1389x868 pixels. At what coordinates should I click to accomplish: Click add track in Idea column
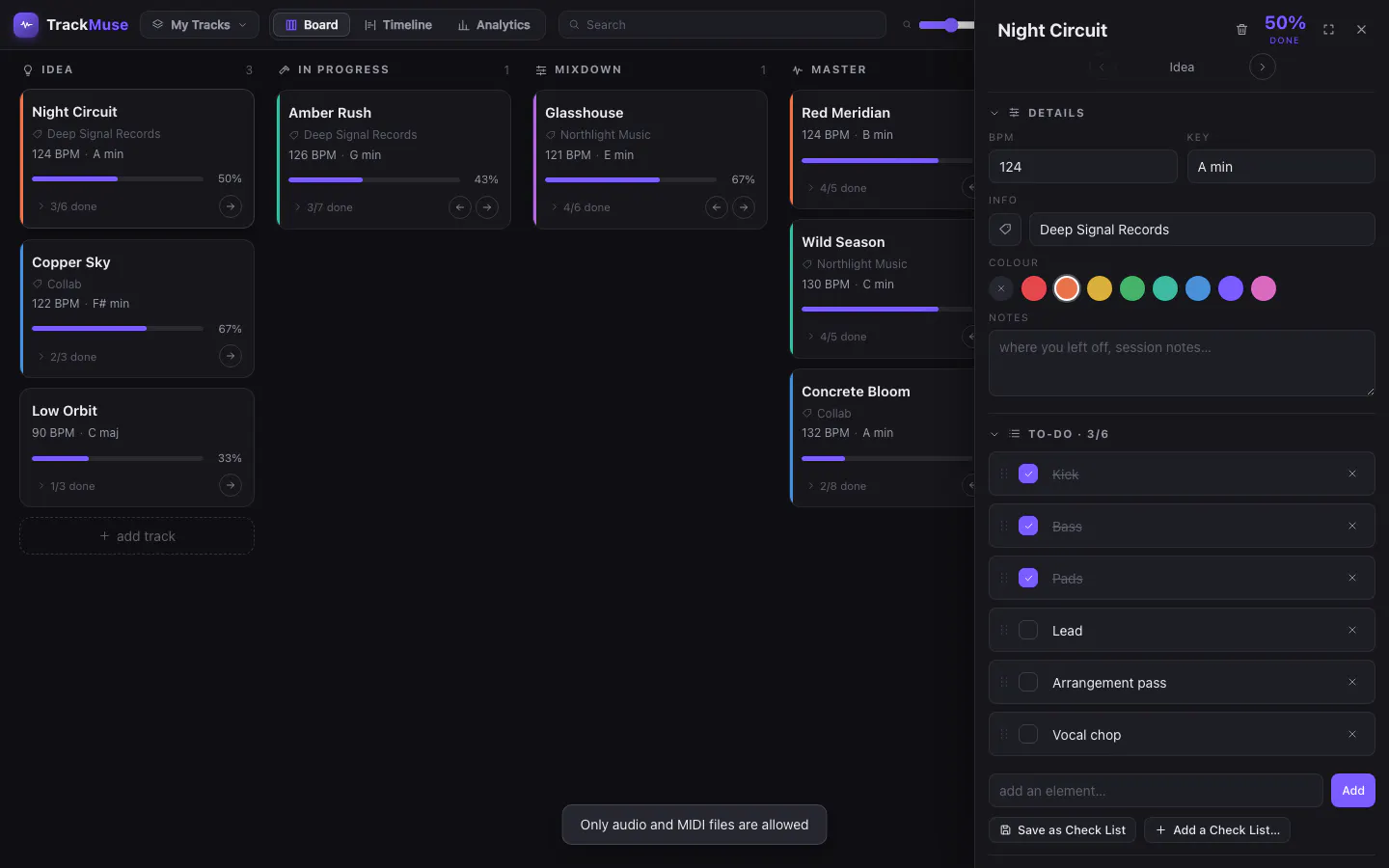pyautogui.click(x=137, y=536)
